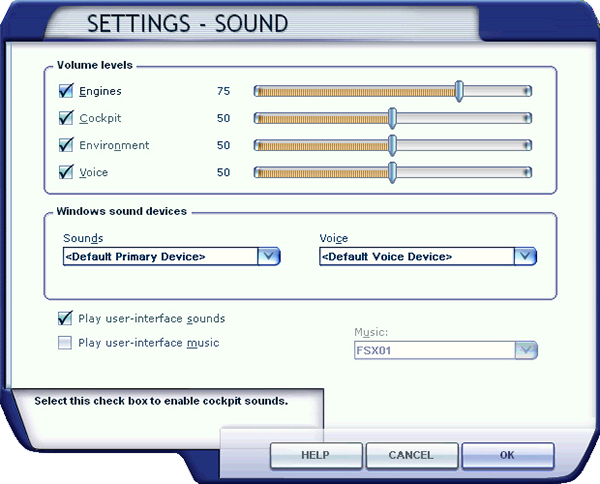
Task: Click the Voice label in Volume levels
Action: [93, 172]
